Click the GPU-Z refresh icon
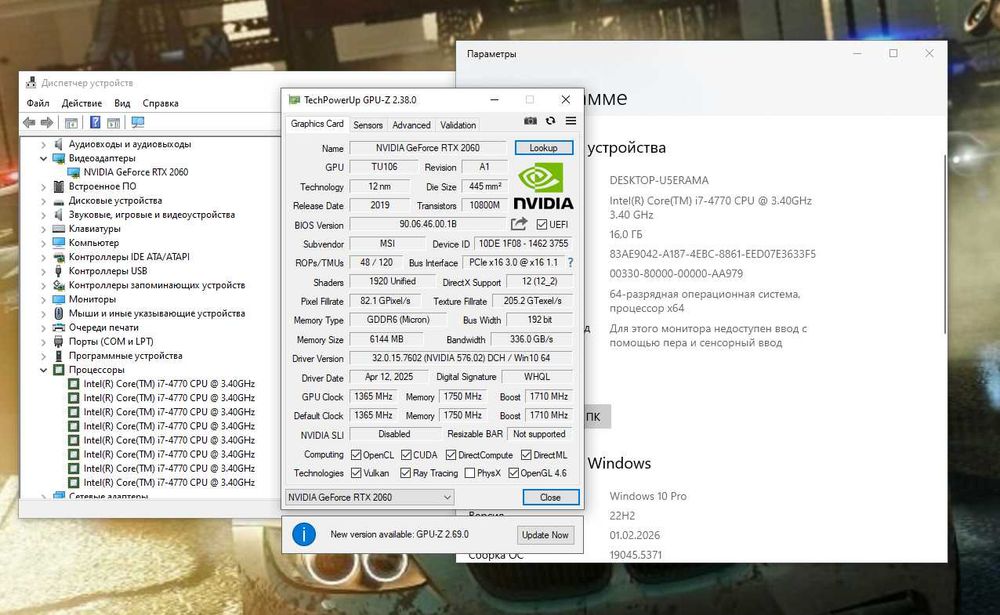 coord(550,121)
